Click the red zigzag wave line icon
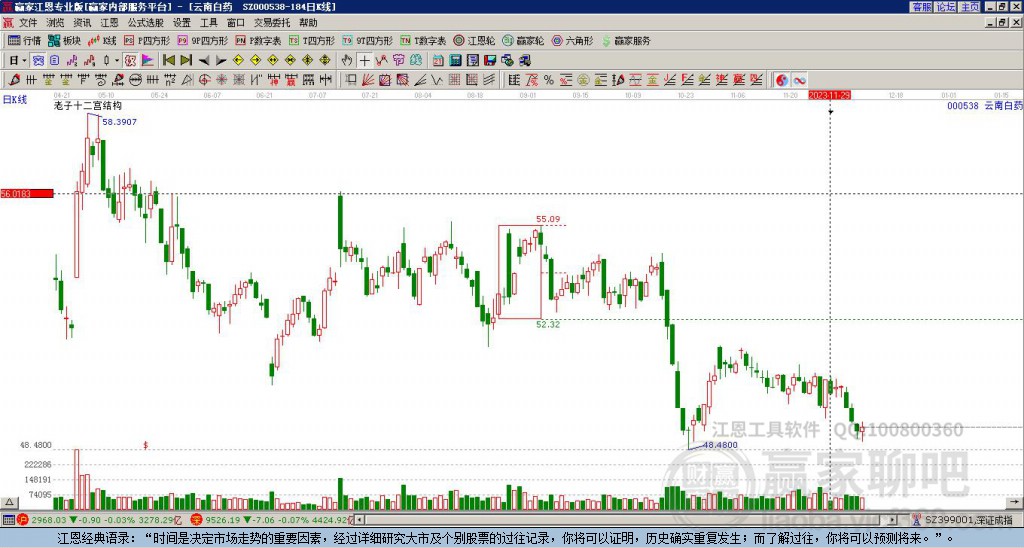The width and height of the screenshot is (1024, 548). click(x=381, y=60)
